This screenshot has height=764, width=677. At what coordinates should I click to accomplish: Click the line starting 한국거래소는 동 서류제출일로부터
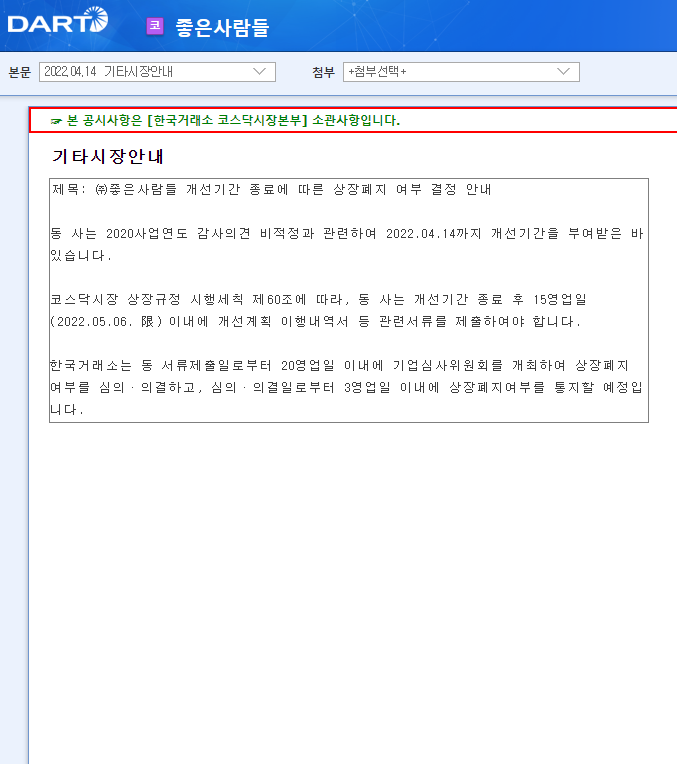pyautogui.click(x=339, y=365)
